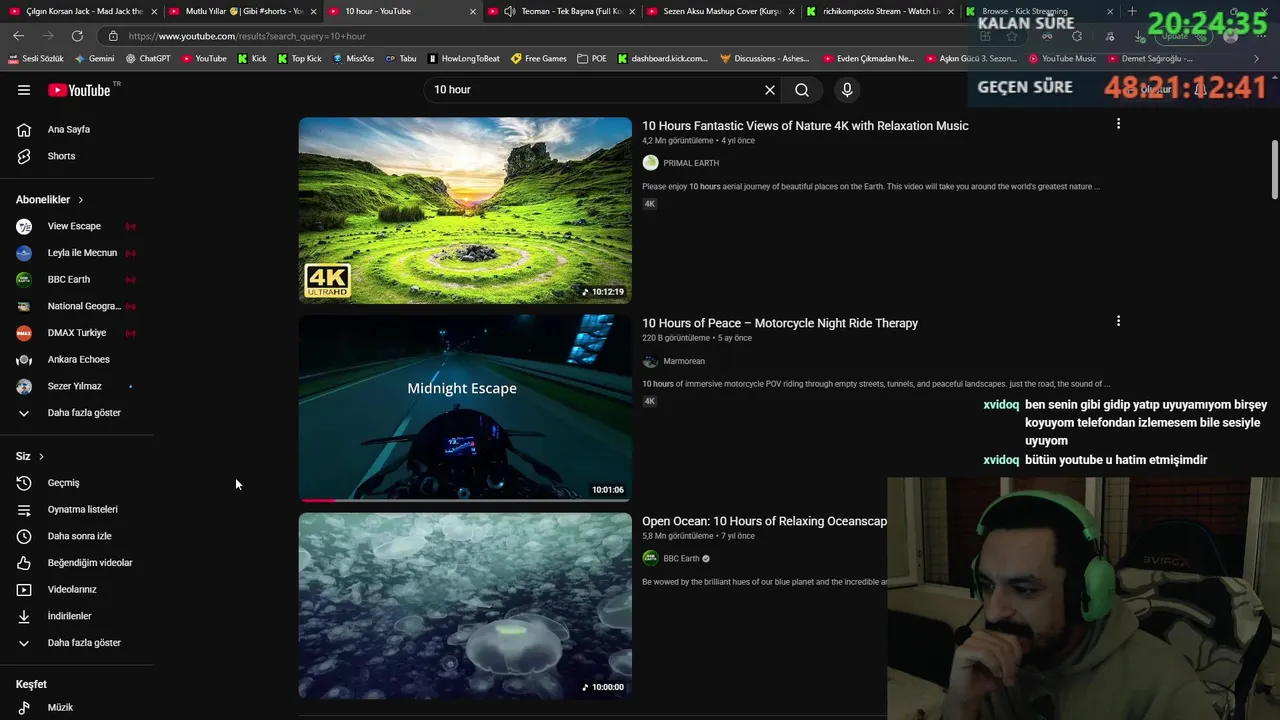
Task: Open 'Evden Çıkmadan Ne...' bookmark
Action: coord(868,59)
